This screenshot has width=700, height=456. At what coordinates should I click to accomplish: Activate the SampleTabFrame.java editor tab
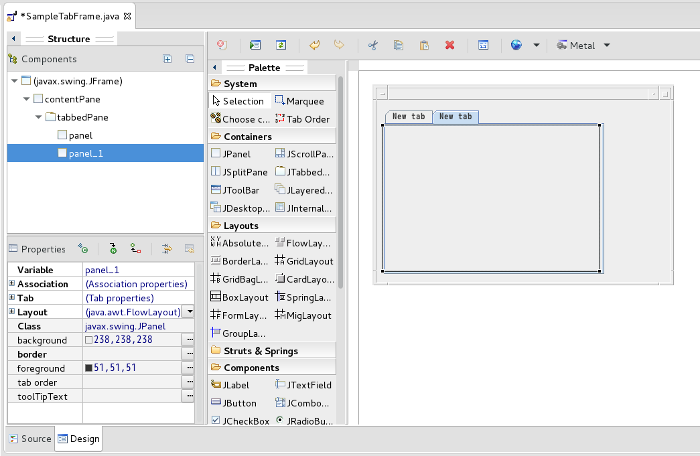[69, 17]
